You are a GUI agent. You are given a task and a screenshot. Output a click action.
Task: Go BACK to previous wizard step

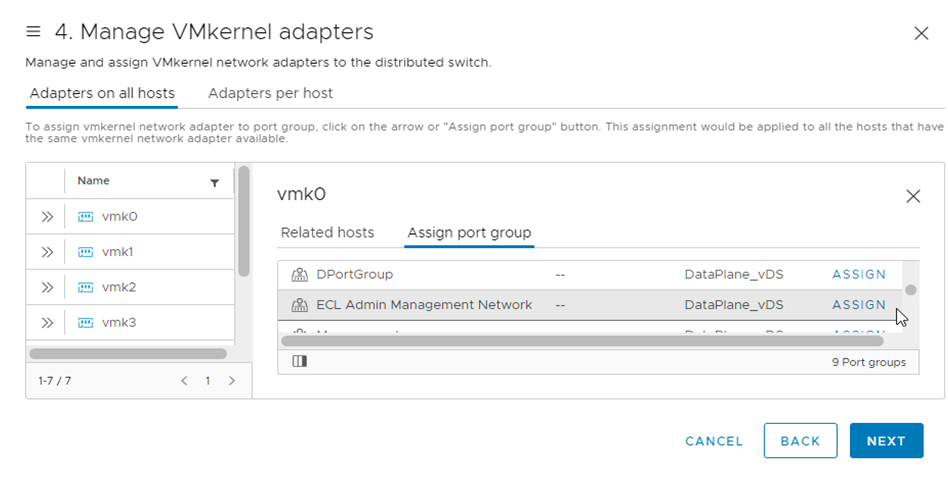800,441
